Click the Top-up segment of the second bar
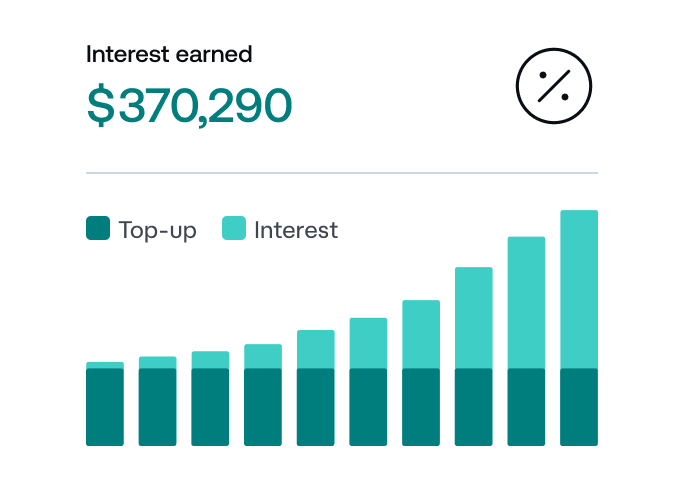684x482 pixels. coord(157,407)
